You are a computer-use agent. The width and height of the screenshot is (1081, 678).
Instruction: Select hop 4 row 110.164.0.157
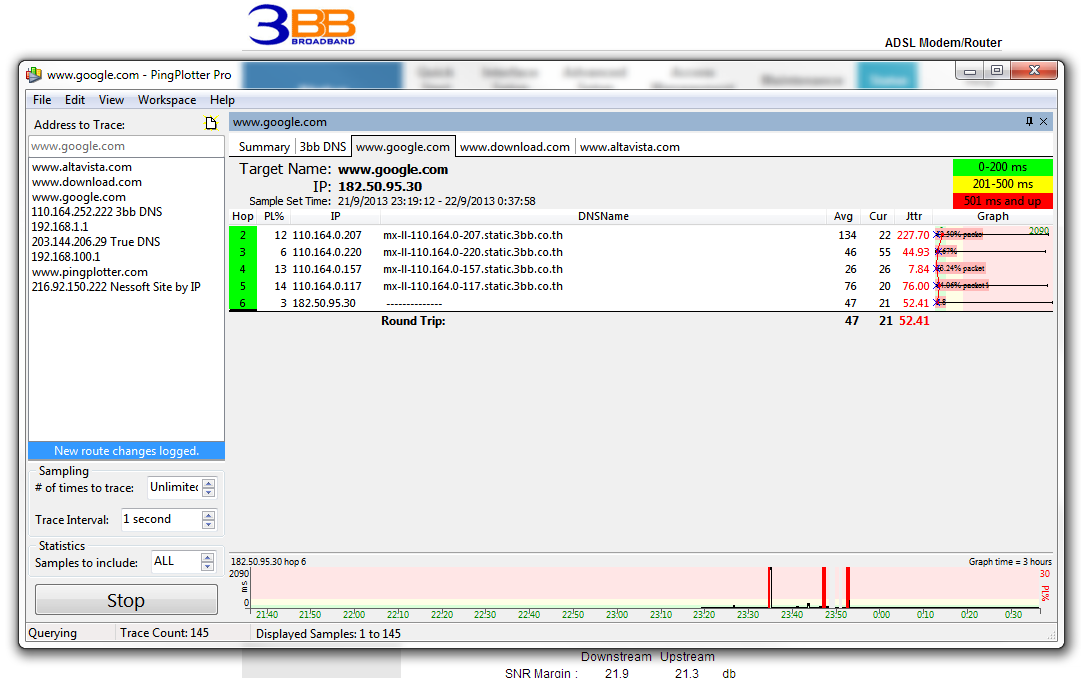pos(641,269)
